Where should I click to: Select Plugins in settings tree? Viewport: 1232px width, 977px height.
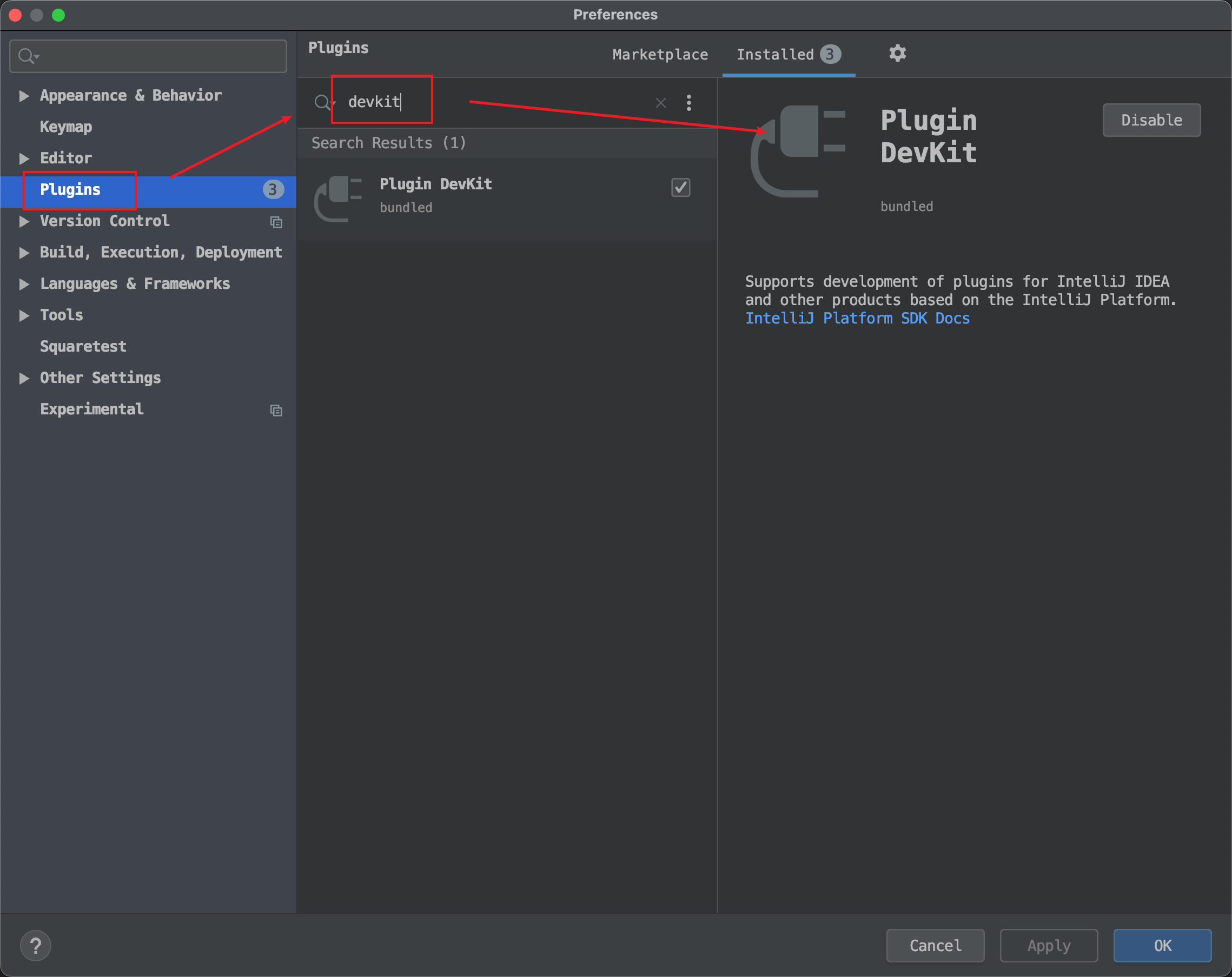click(x=148, y=189)
